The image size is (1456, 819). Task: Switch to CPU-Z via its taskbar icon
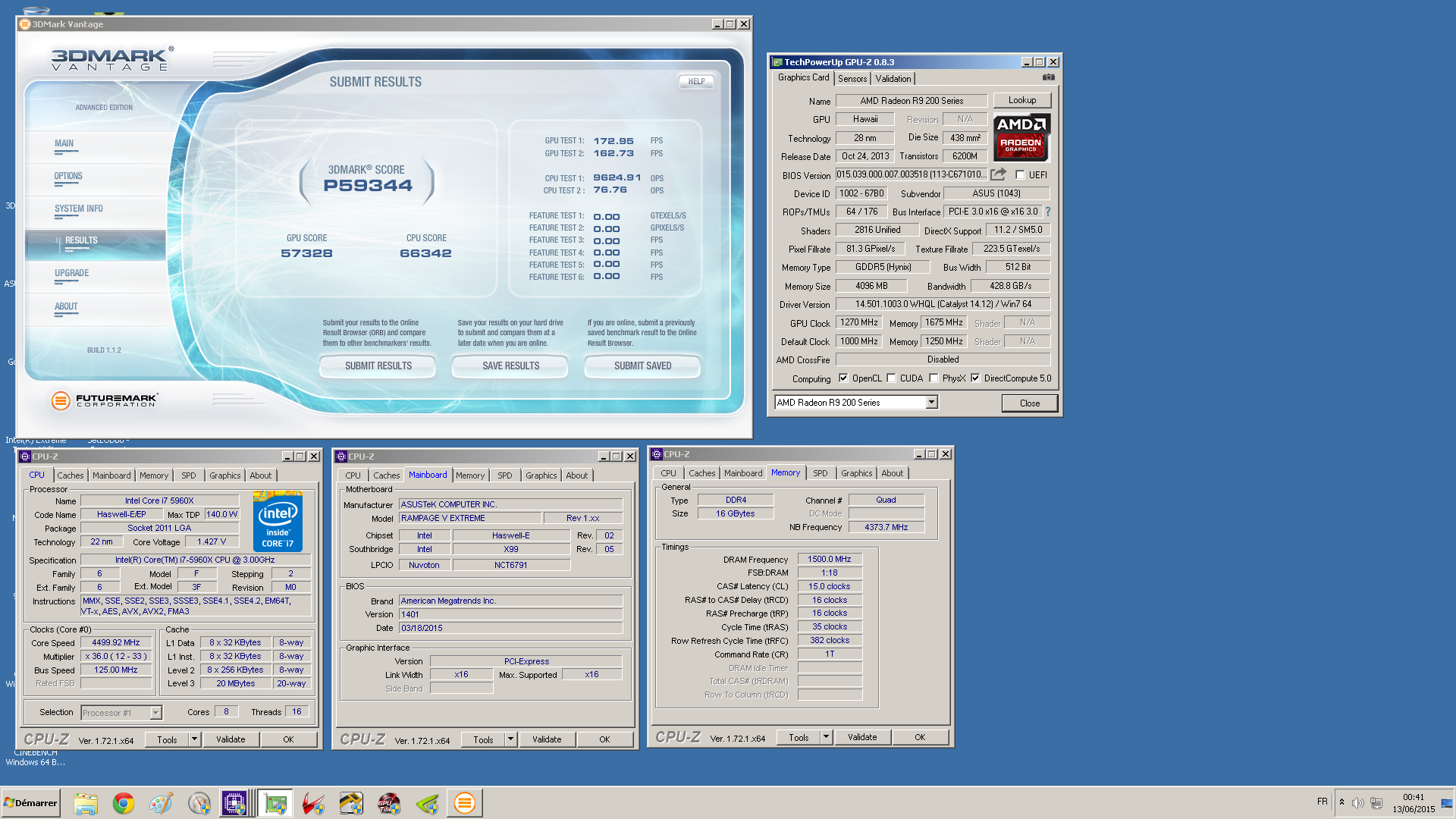[234, 803]
